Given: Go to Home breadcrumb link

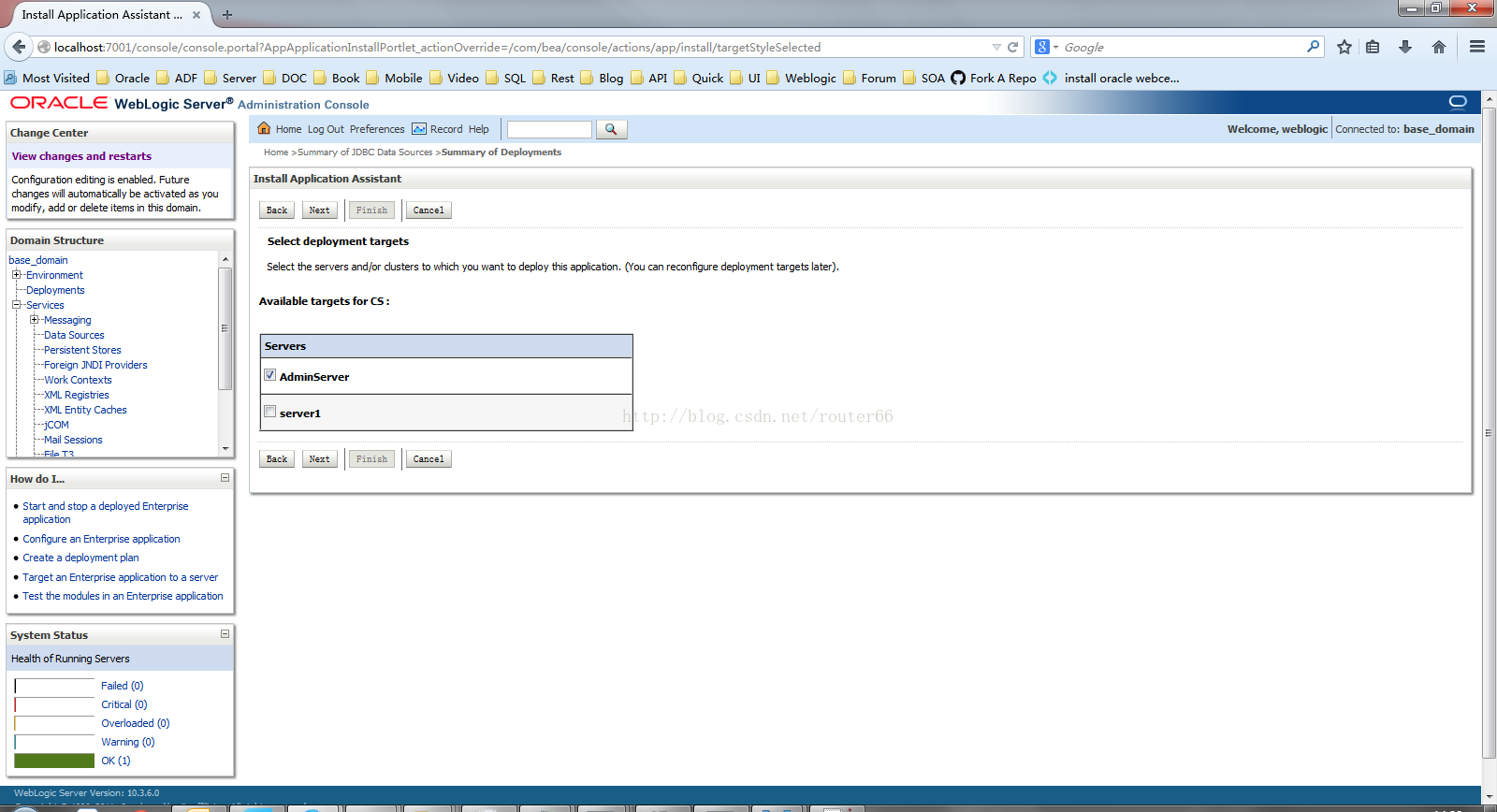Looking at the screenshot, I should coord(276,152).
